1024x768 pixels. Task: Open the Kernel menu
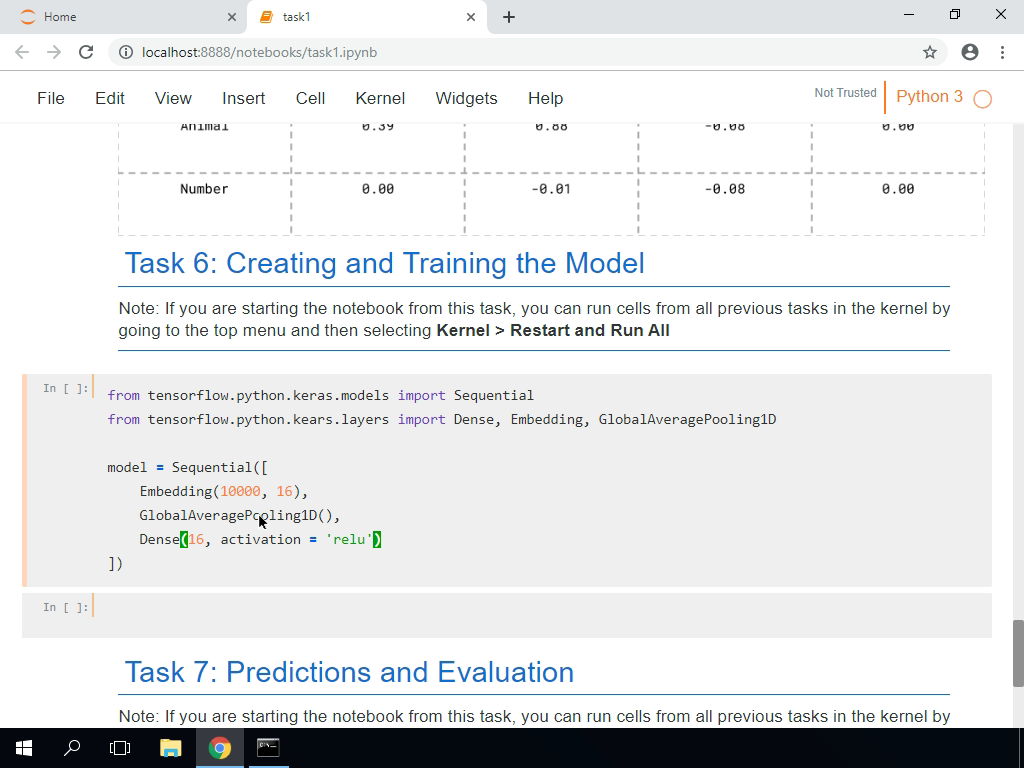click(380, 99)
